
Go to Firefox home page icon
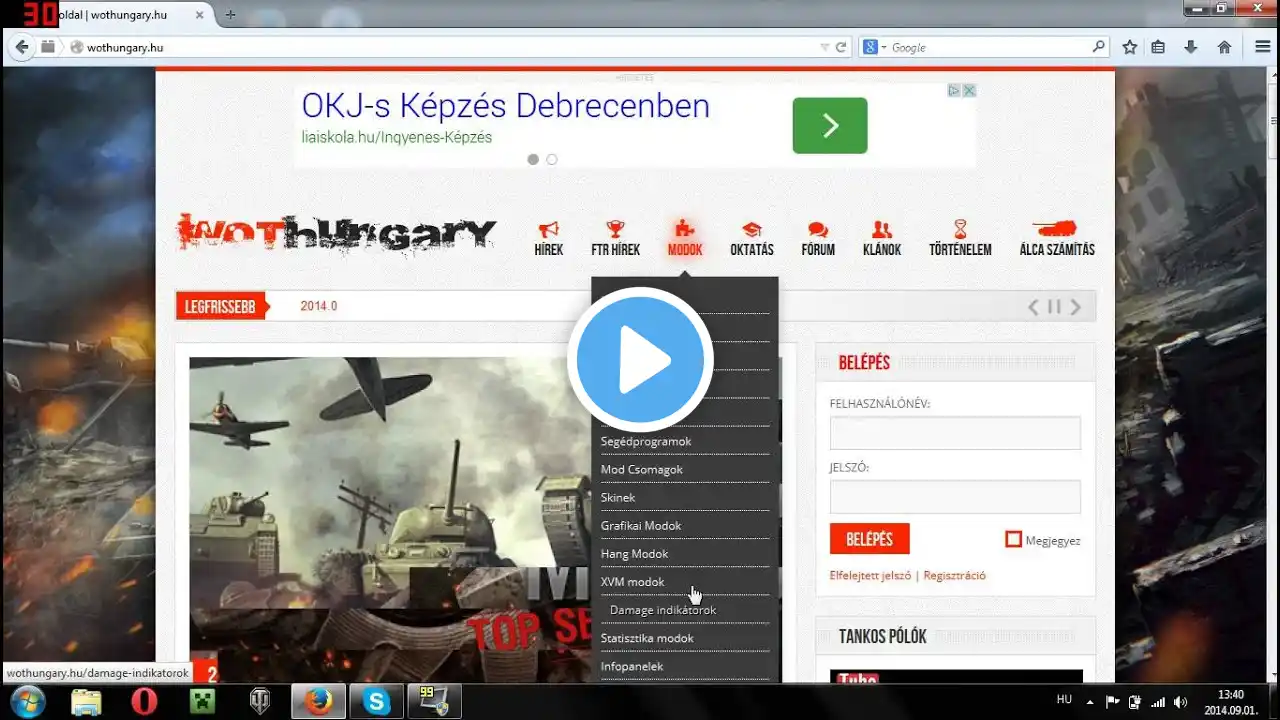1224,47
